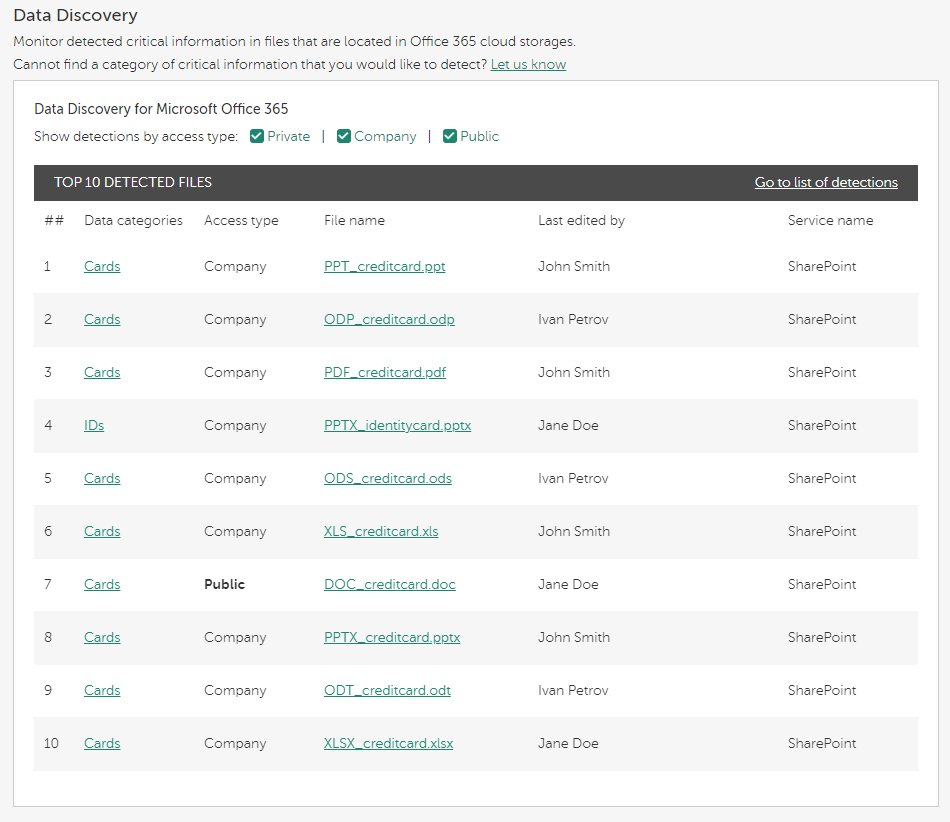Click the Cards category in row 1

click(x=102, y=266)
